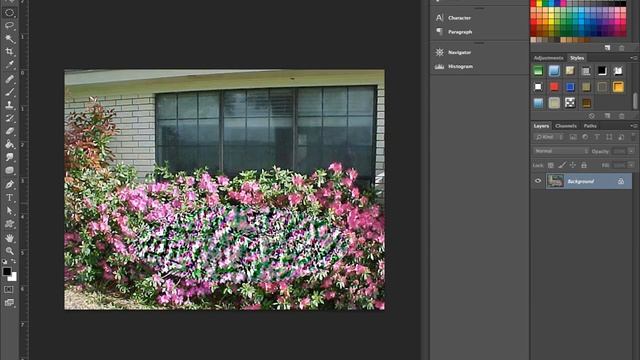Switch to the Paths tab
Image resolution: width=640 pixels, height=360 pixels.
[590, 126]
